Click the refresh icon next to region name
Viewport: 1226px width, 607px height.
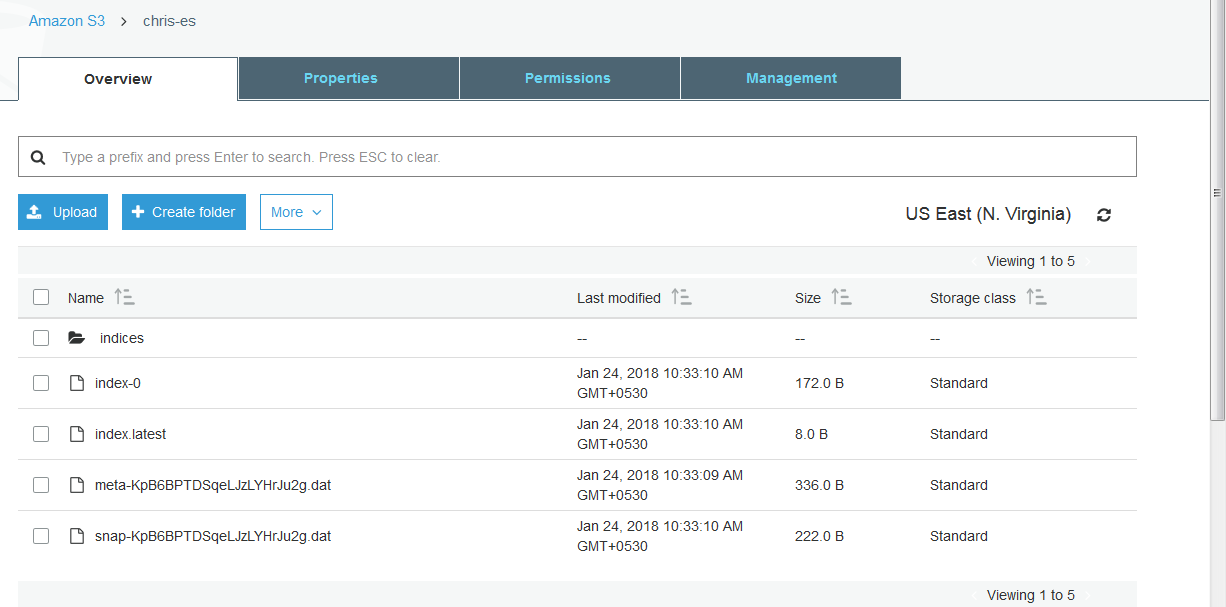click(1103, 214)
